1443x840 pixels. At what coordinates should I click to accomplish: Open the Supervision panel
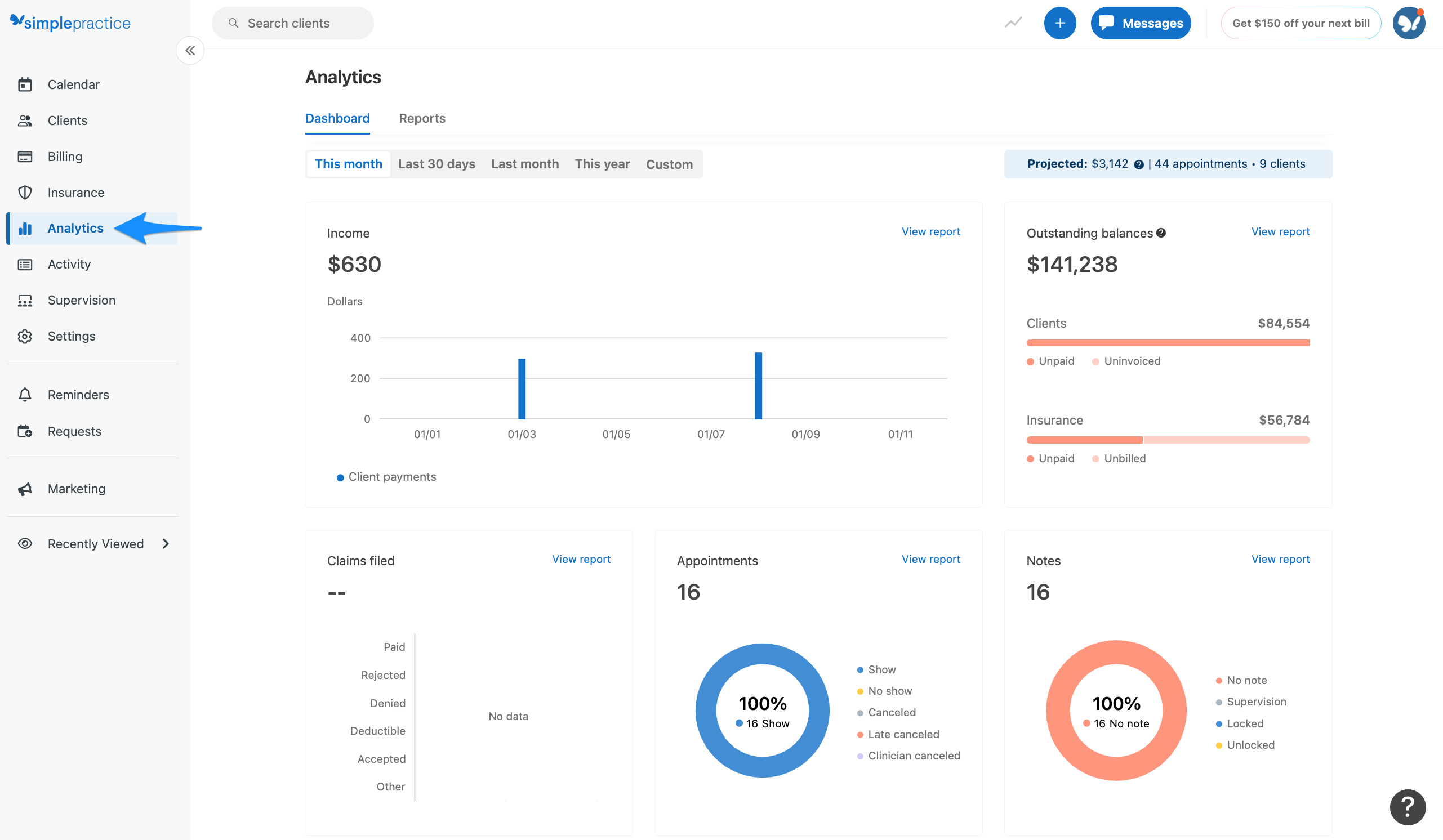[x=81, y=300]
